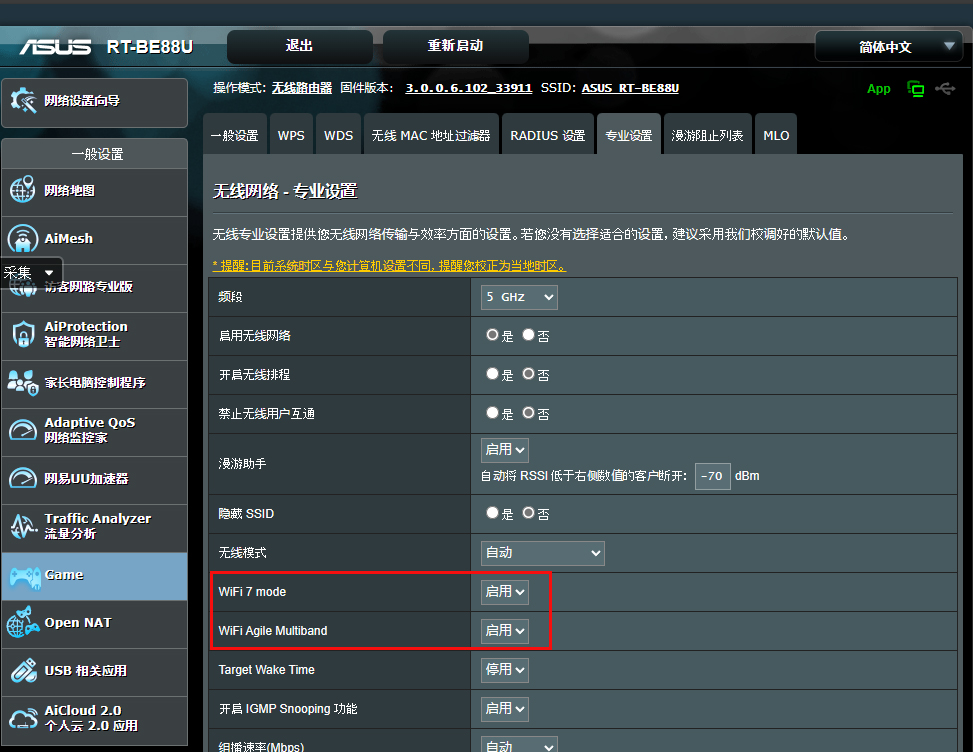
Task: Select 否 for 启用无线网络
Action: (x=529, y=335)
